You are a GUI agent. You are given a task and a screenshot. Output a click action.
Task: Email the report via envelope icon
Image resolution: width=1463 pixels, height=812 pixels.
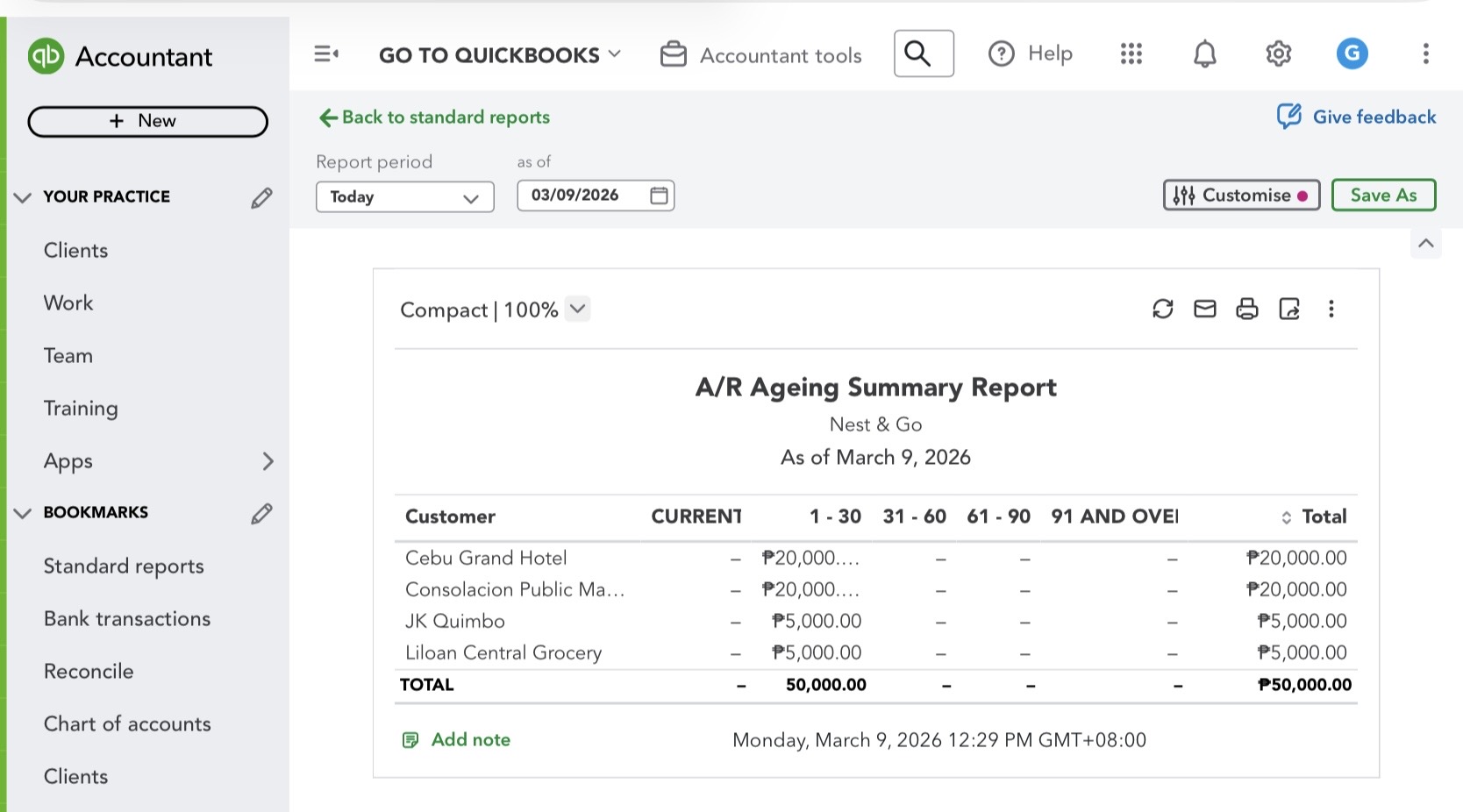tap(1204, 309)
